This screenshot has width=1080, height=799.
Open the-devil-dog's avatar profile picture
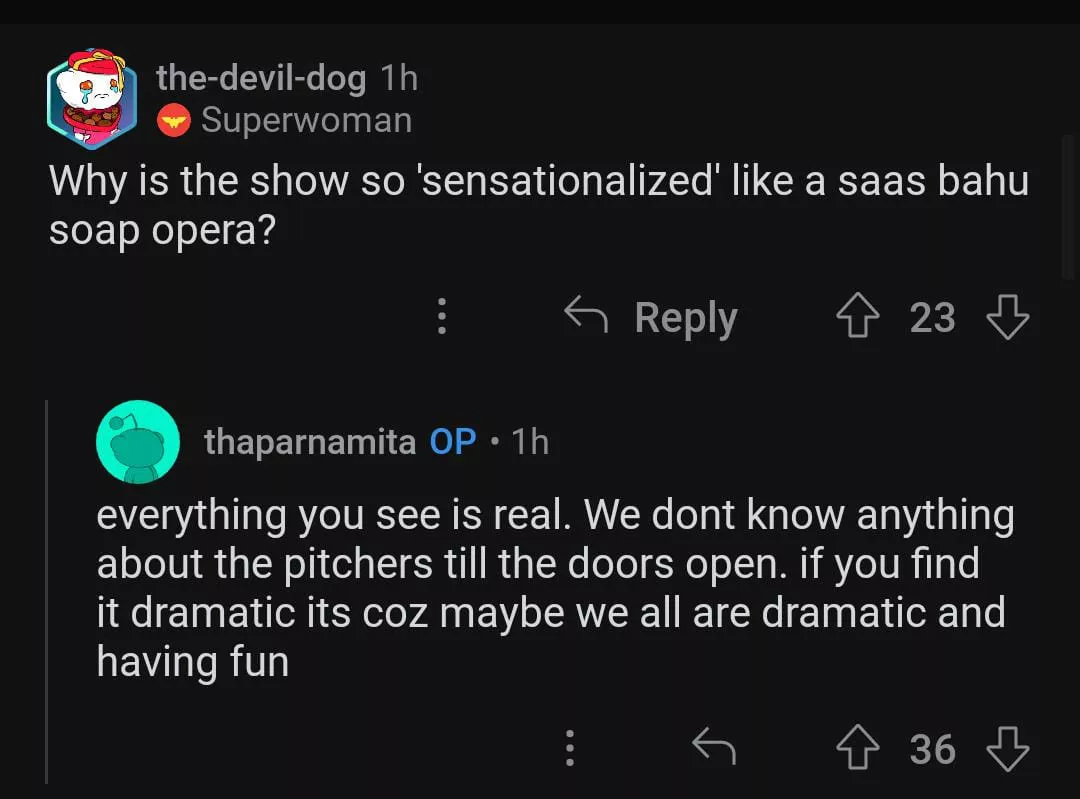(92, 98)
